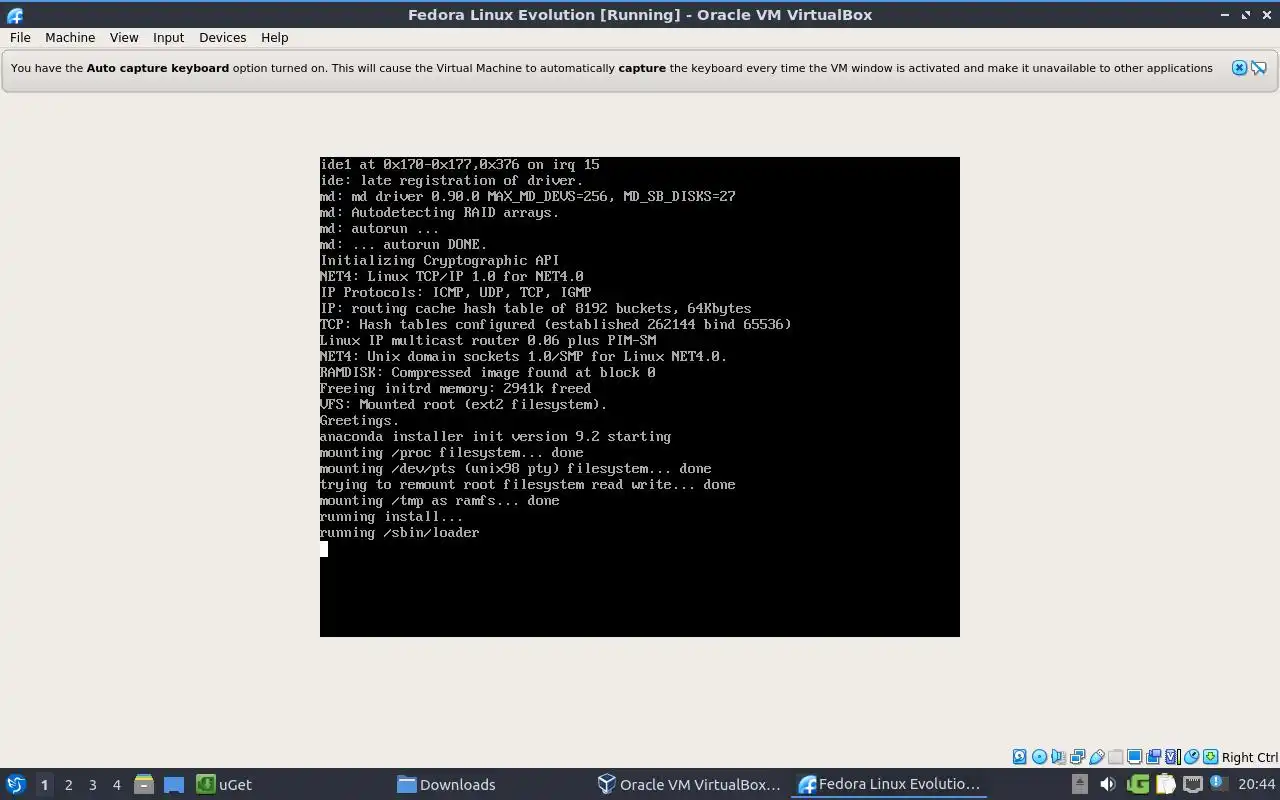Click 'Linux IP multicast router 0.06 plus PIM-SM'

pyautogui.click(x=488, y=340)
